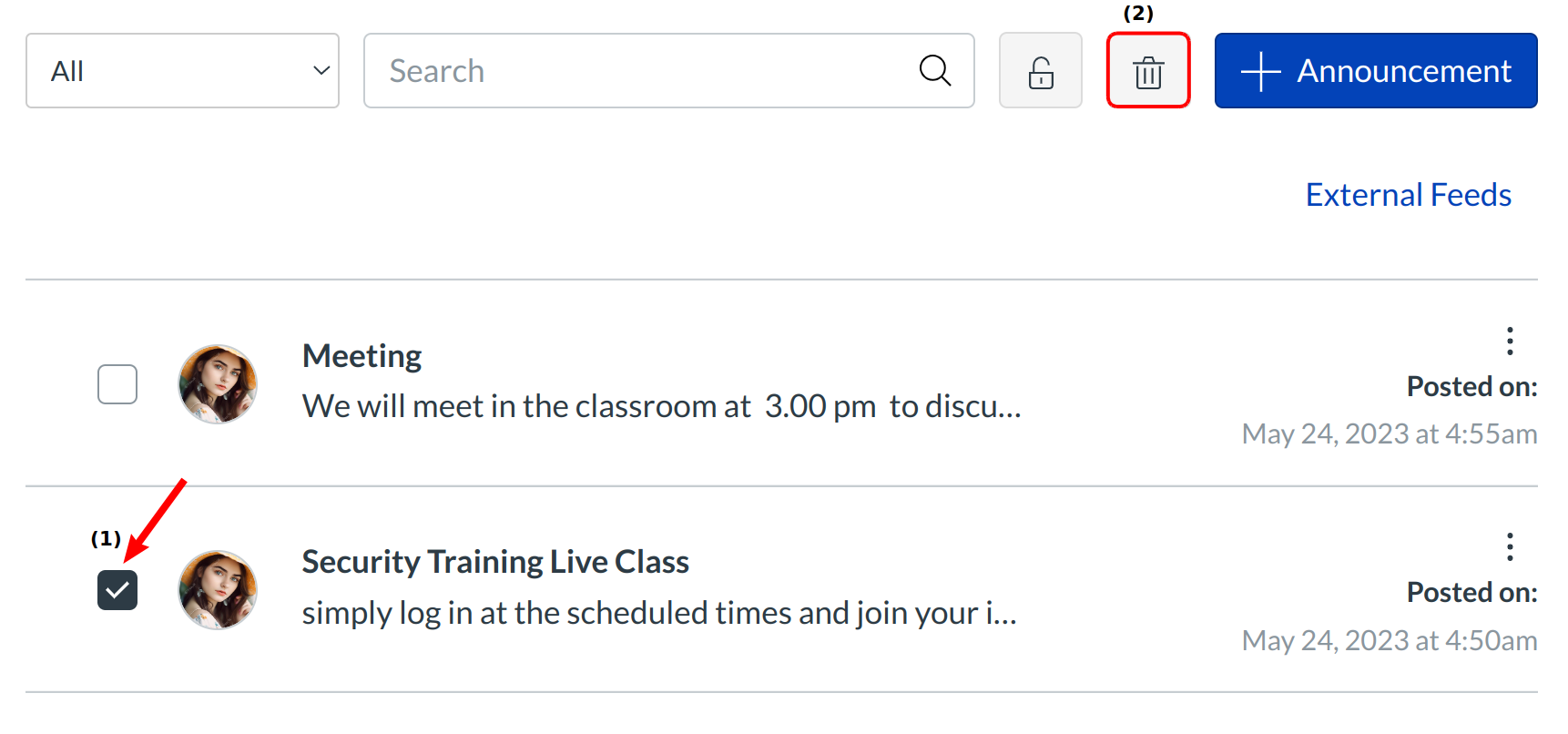Select the Meeting announcement checkbox

(117, 383)
